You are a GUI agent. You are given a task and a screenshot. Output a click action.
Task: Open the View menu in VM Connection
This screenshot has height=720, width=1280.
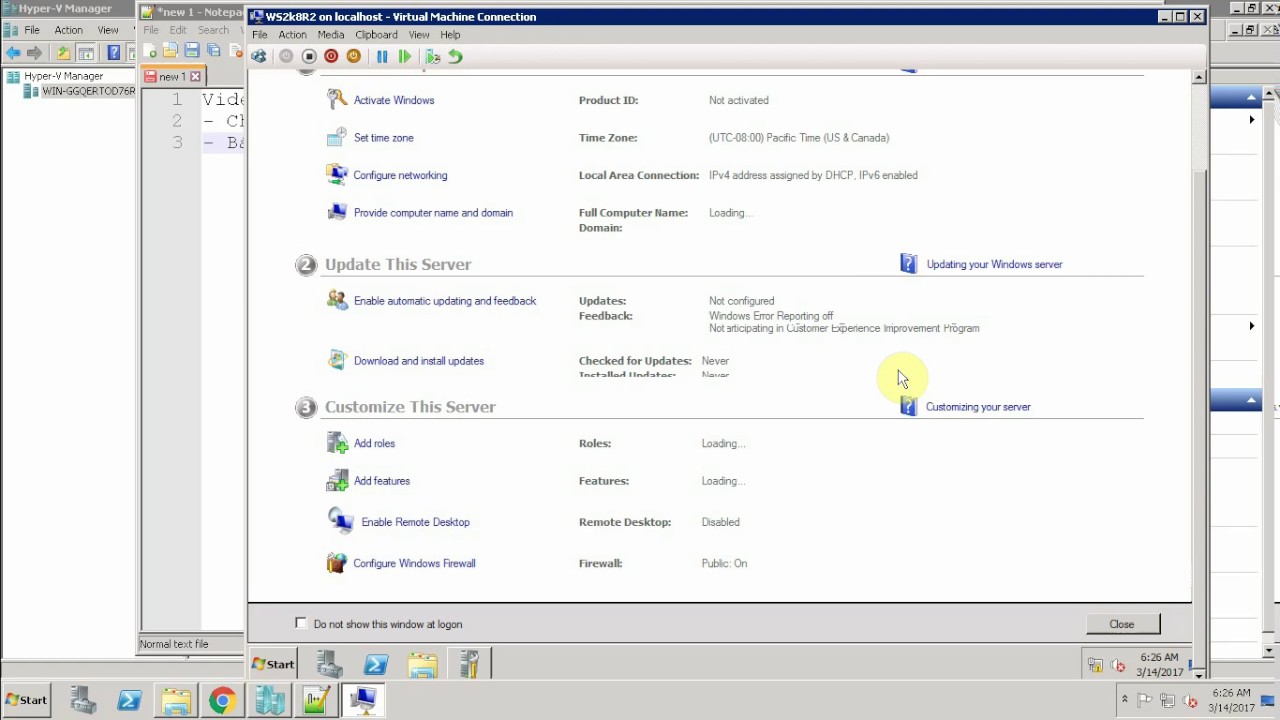pos(418,35)
